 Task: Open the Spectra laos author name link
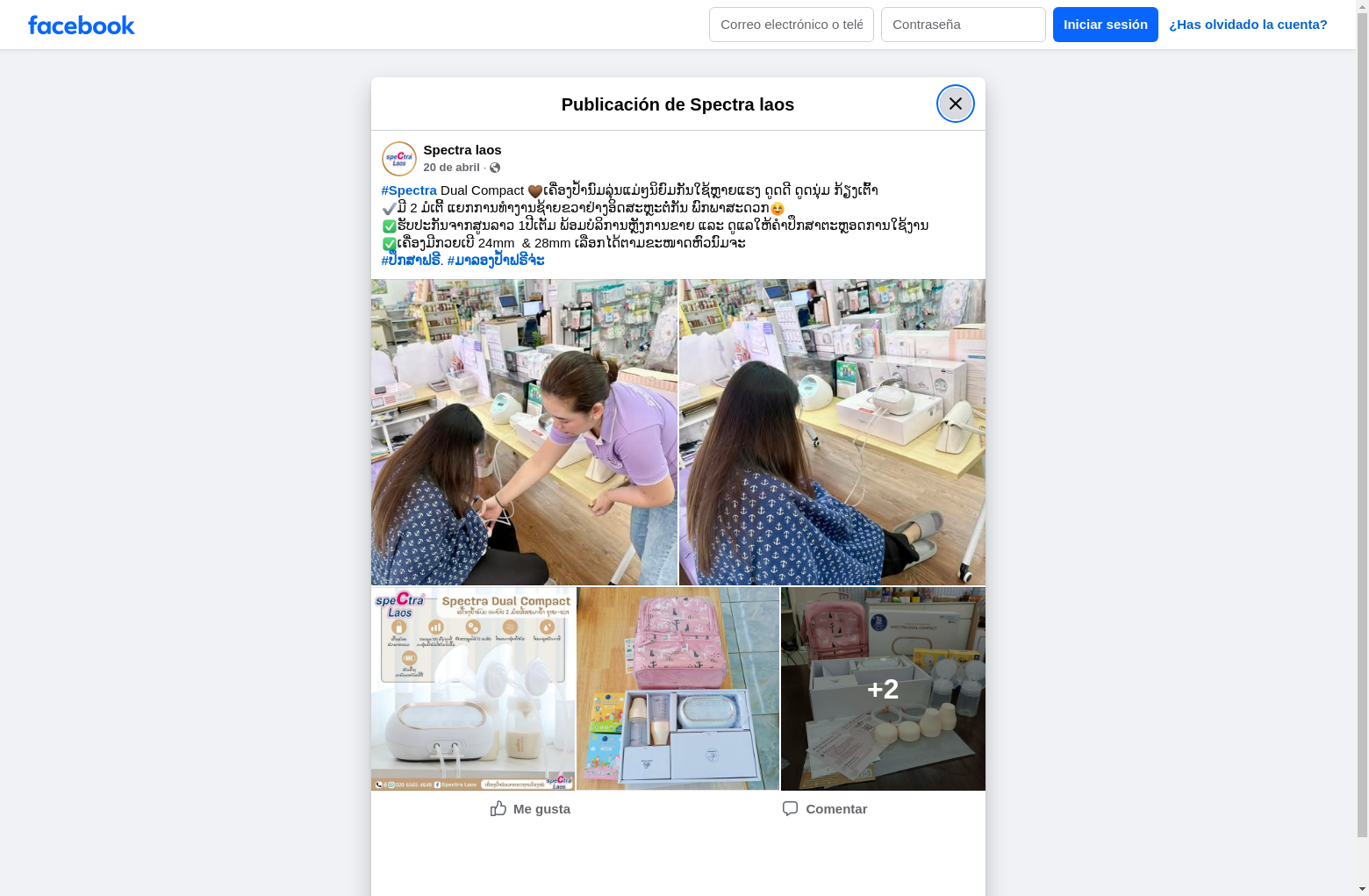tap(462, 150)
